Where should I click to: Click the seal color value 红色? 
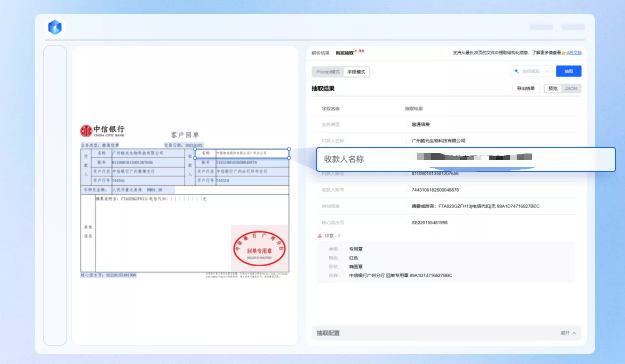pyautogui.click(x=353, y=258)
